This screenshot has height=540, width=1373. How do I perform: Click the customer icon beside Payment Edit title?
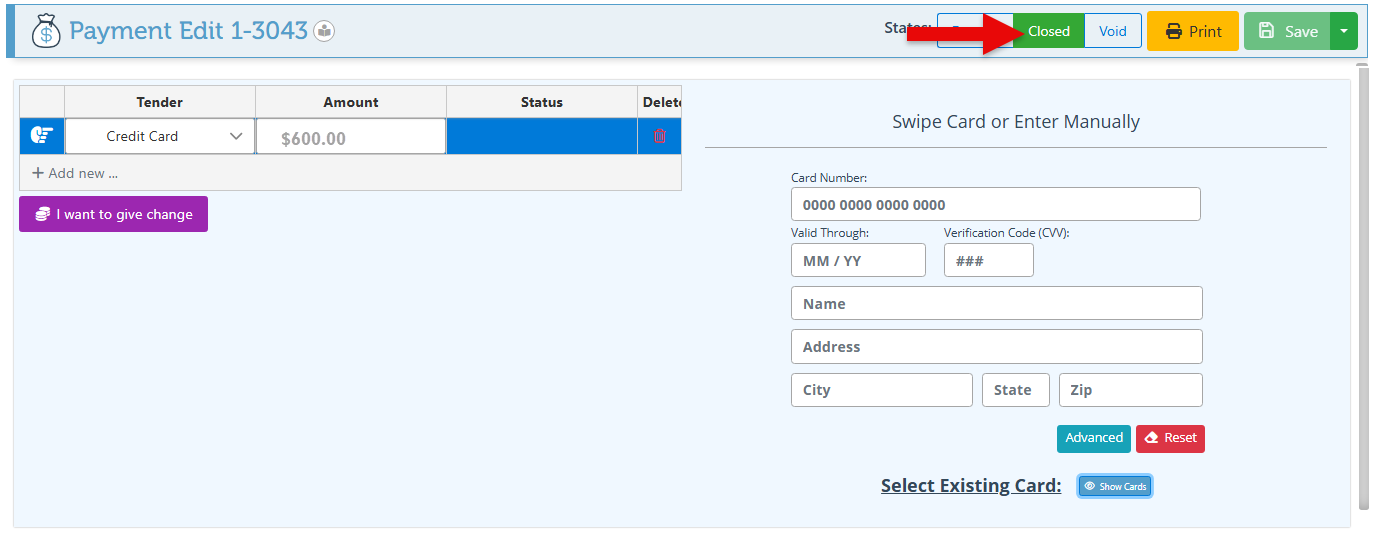coord(324,31)
